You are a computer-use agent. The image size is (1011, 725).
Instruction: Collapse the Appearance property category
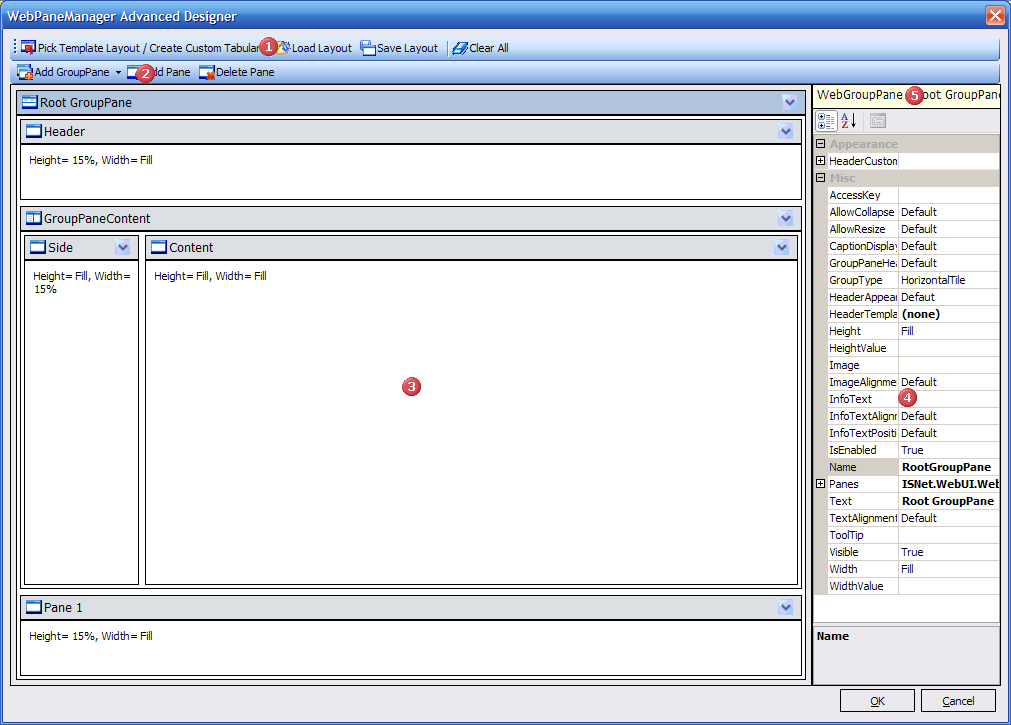[x=821, y=144]
